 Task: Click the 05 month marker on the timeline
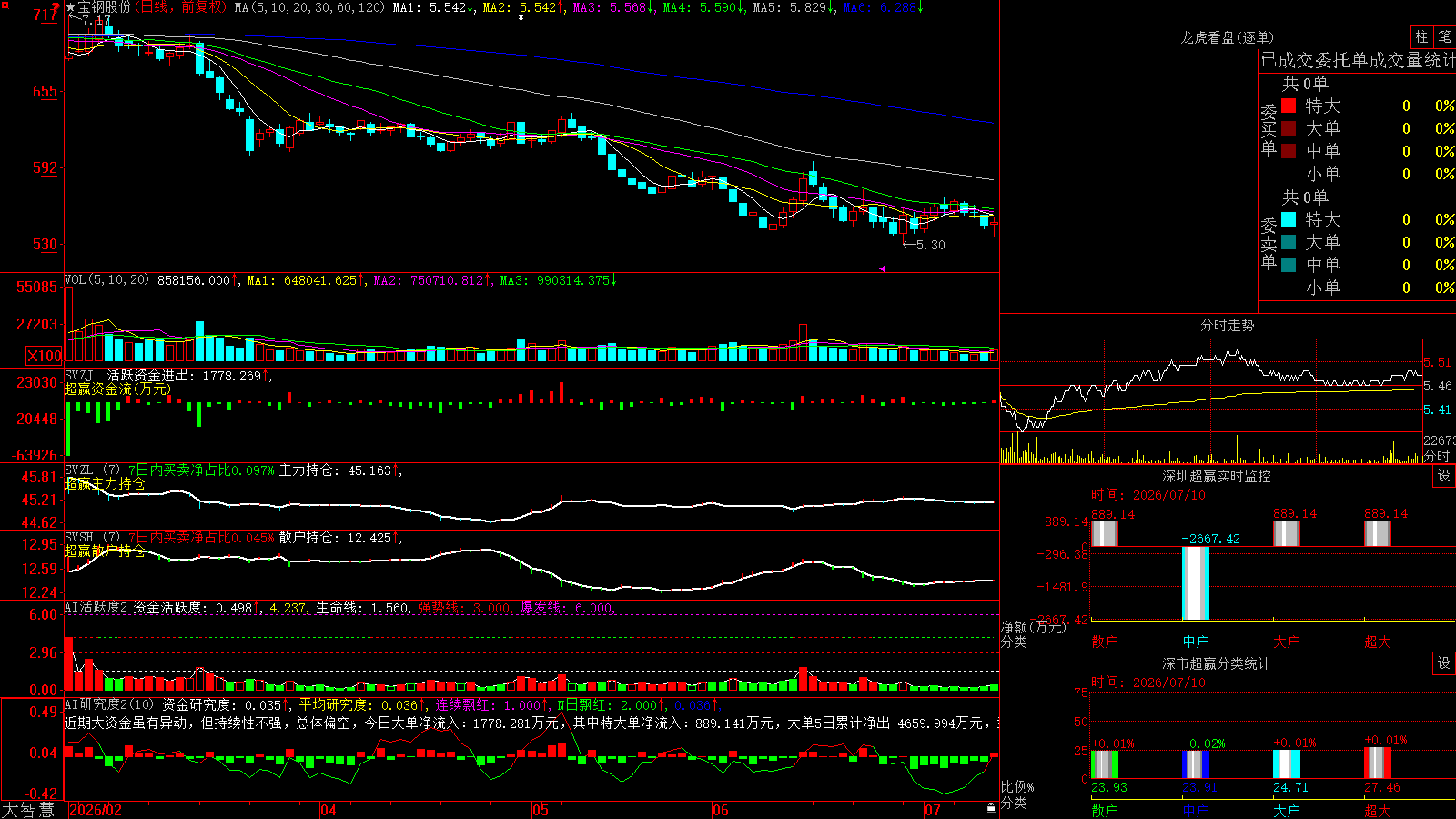541,810
